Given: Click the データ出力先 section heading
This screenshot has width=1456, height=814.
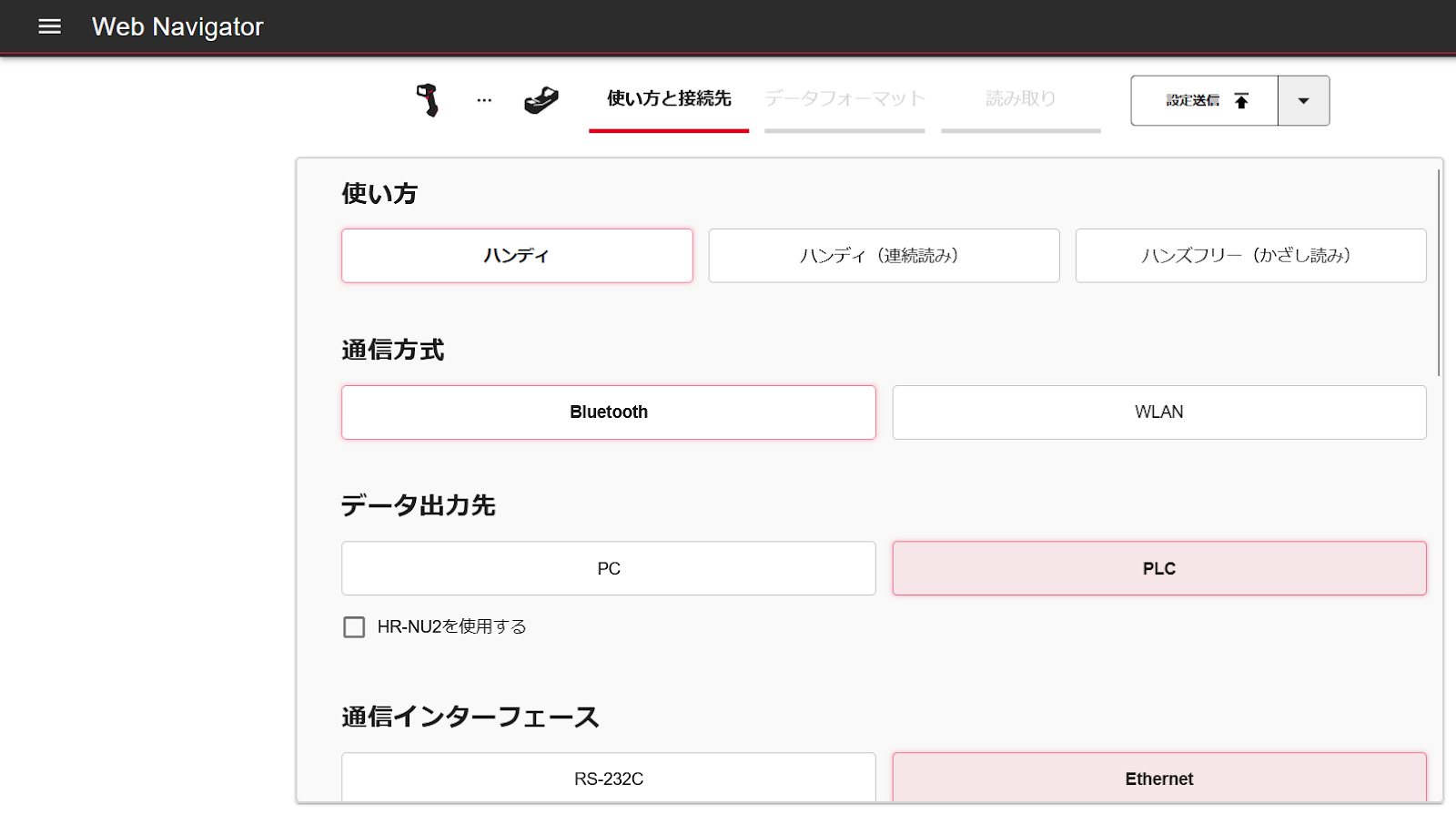Looking at the screenshot, I should tap(419, 505).
